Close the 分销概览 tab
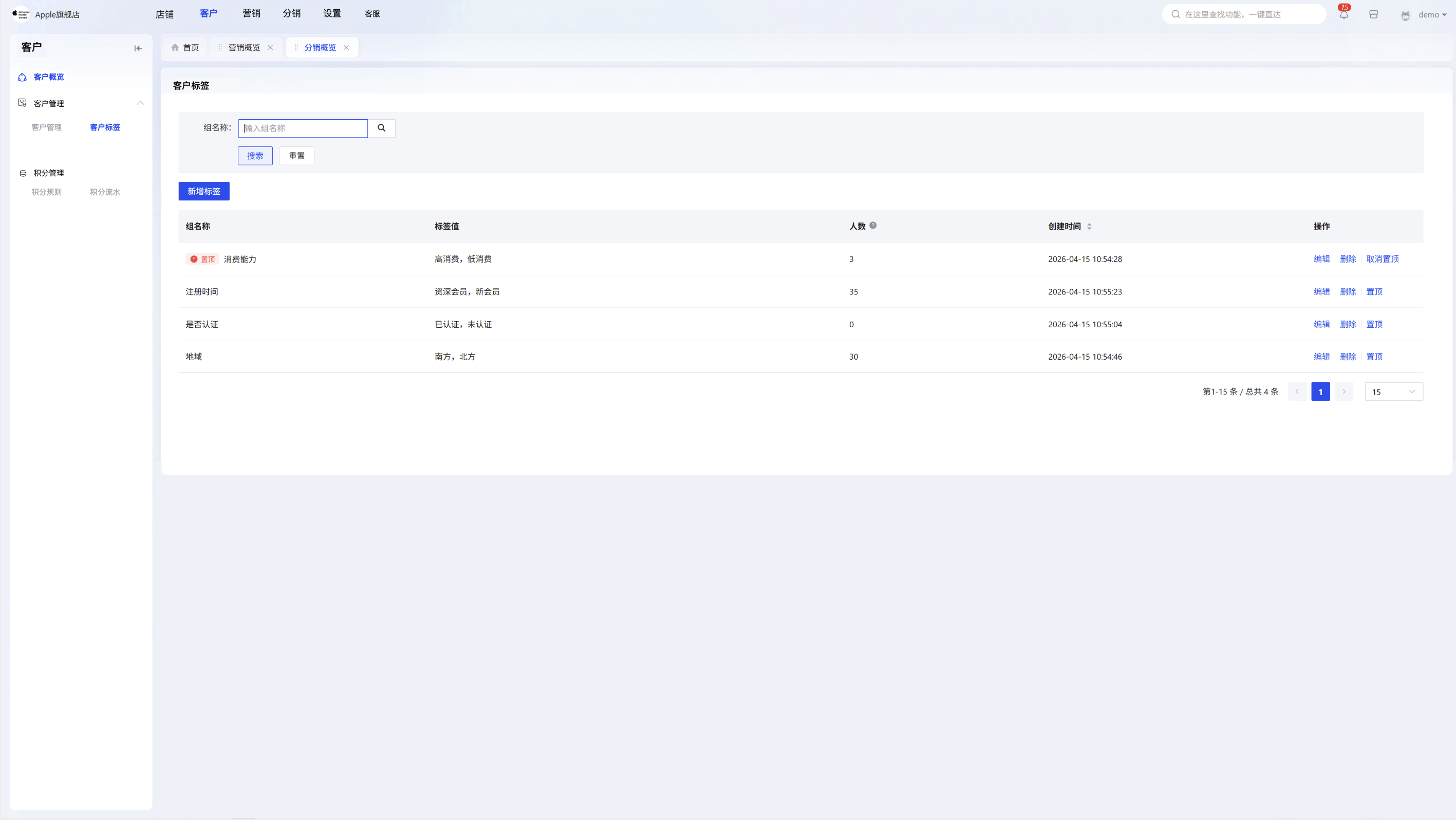1456x820 pixels. tap(346, 47)
